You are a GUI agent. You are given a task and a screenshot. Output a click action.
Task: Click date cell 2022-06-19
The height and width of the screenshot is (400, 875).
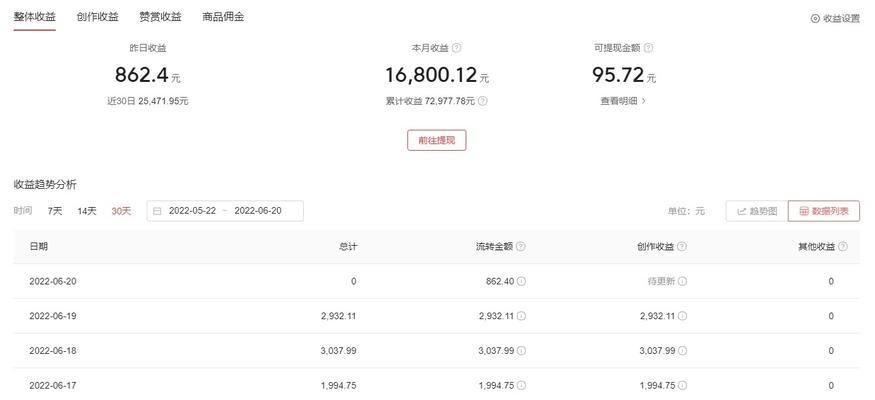[53, 316]
